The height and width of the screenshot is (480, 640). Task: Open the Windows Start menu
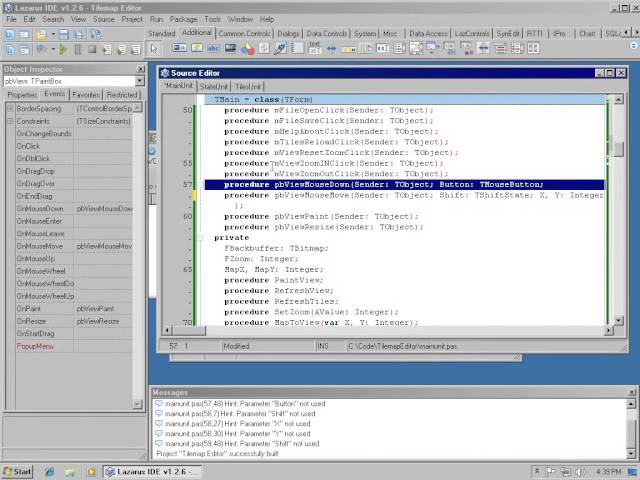17,472
